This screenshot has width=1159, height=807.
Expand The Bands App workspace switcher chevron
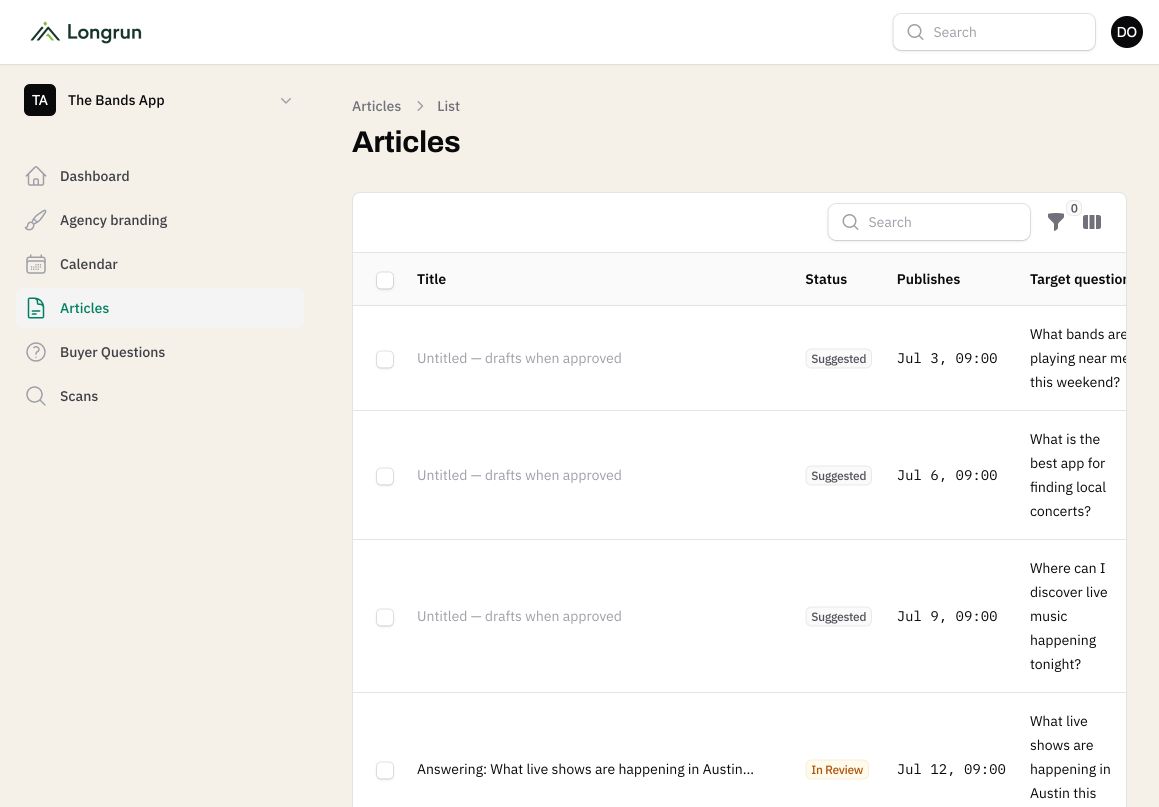tap(286, 101)
